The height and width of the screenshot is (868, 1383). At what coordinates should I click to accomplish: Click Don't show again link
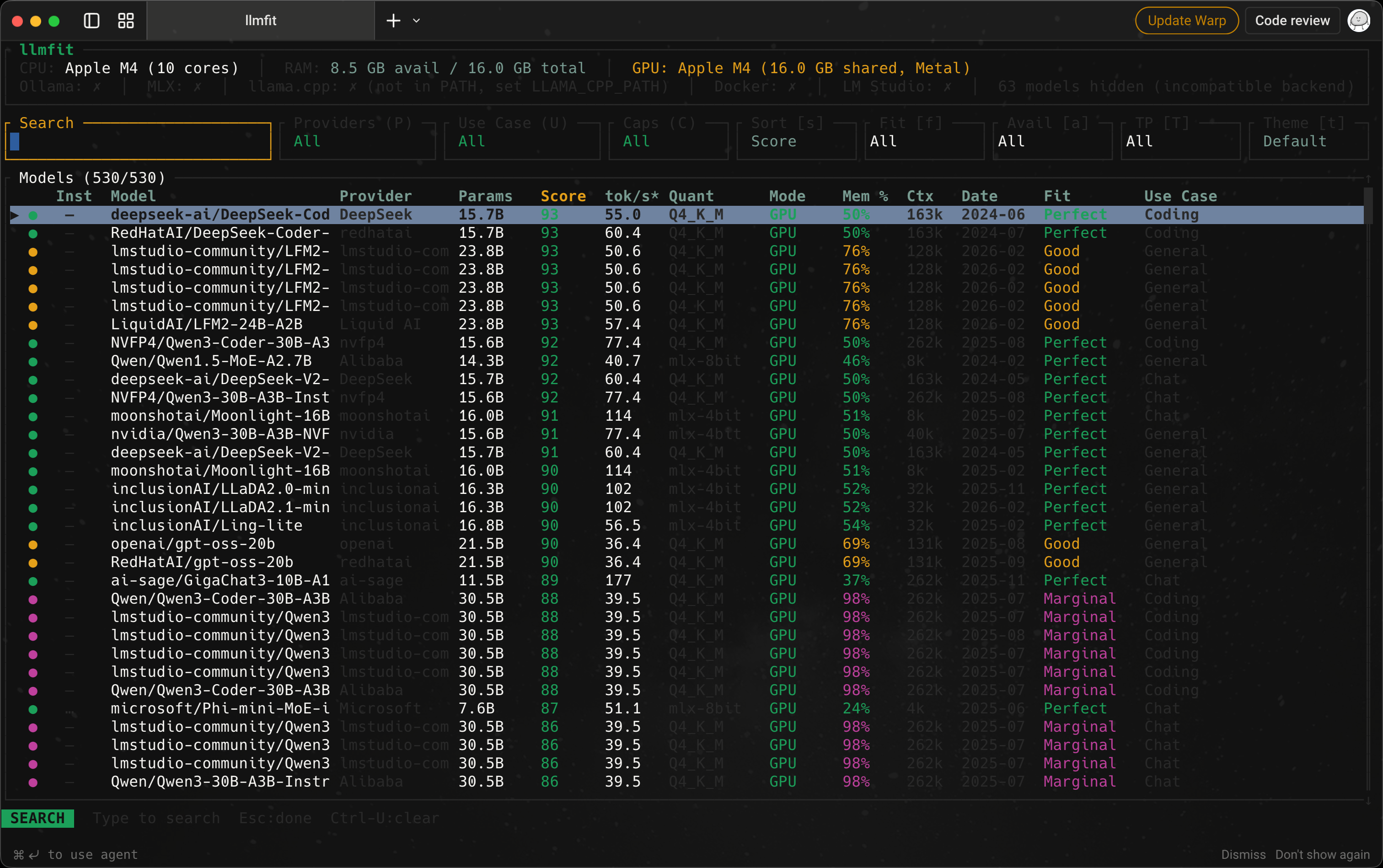click(1322, 854)
